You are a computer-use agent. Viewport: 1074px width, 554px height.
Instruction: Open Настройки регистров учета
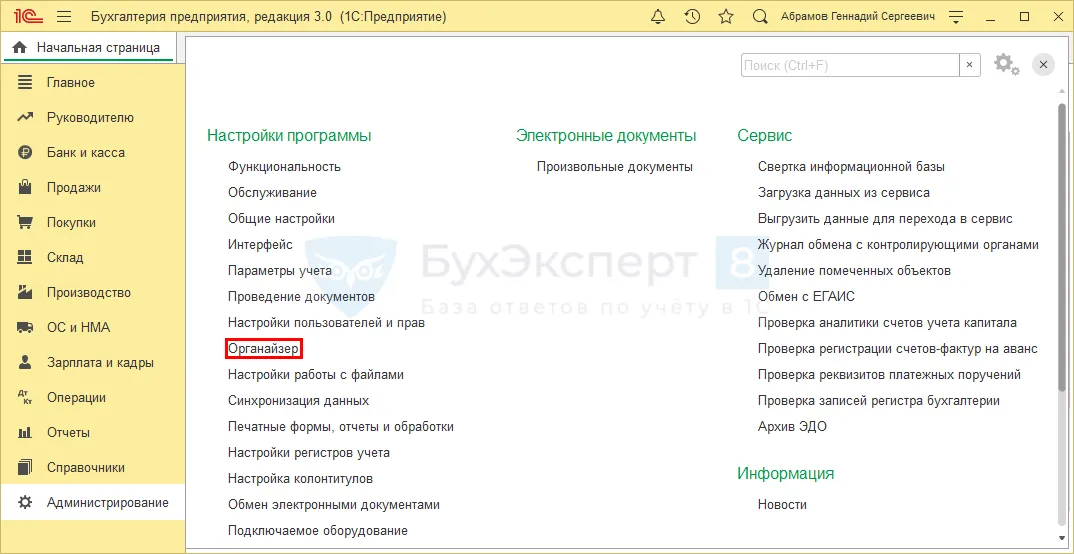(309, 453)
